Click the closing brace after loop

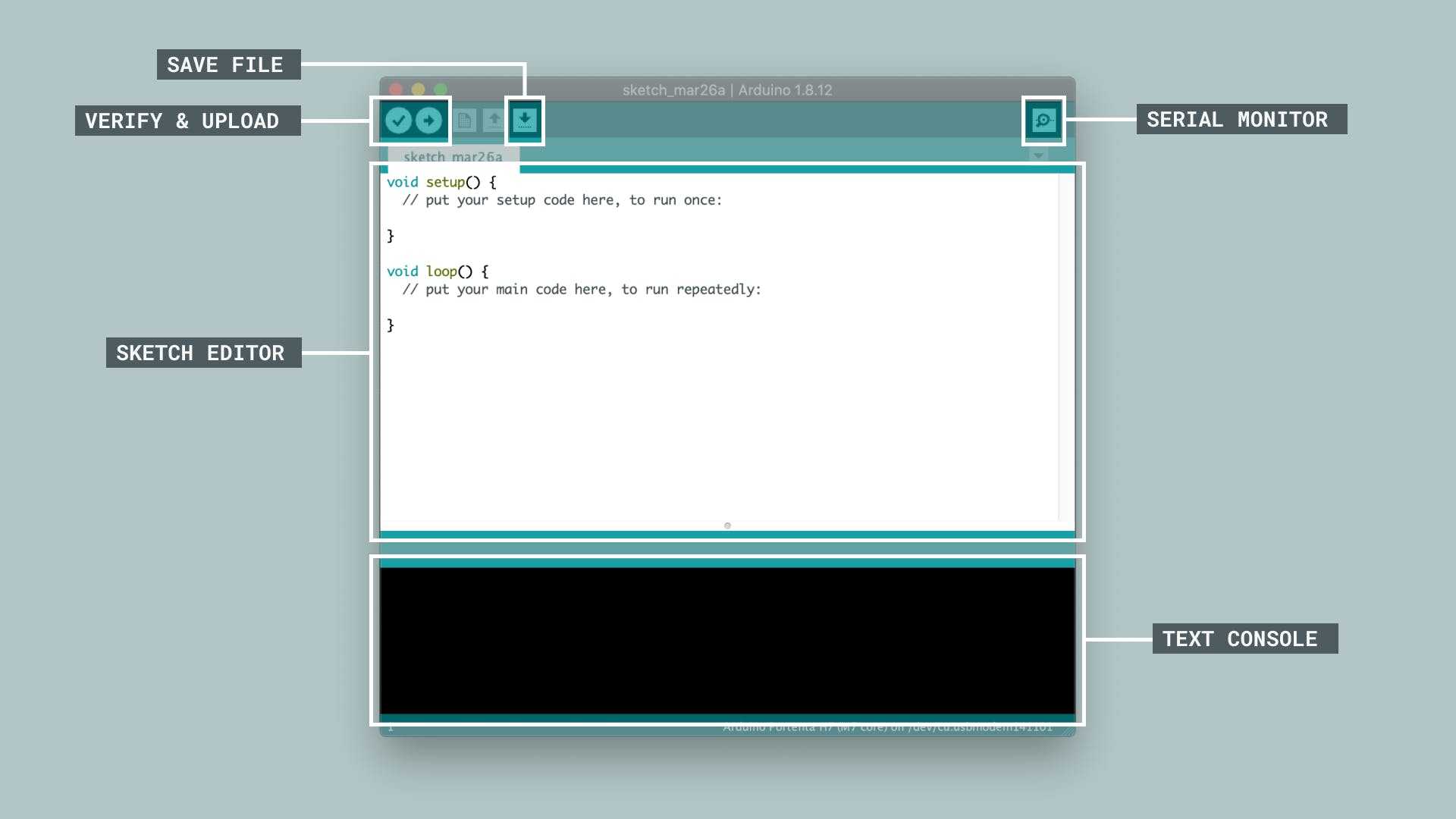391,325
